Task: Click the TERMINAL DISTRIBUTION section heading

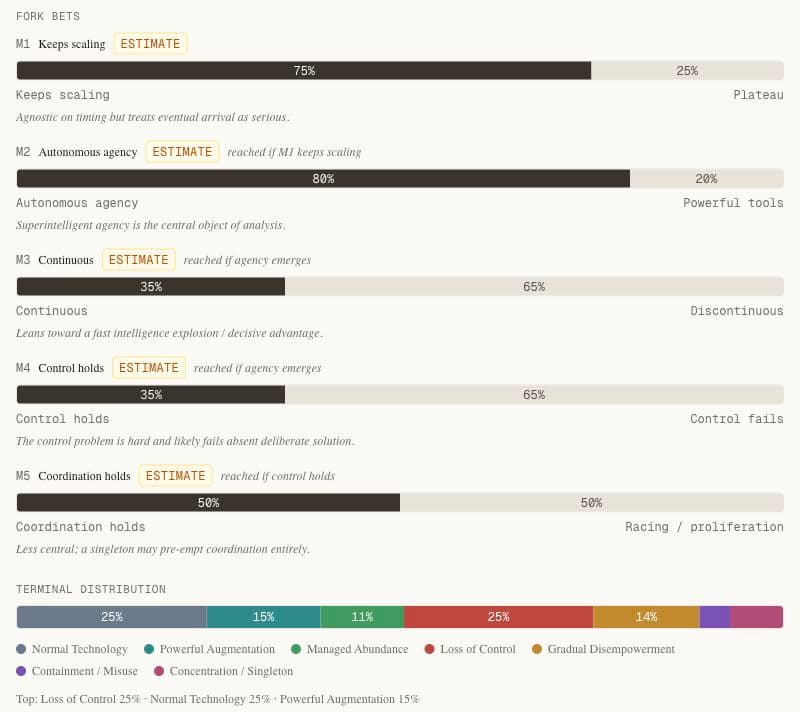Action: [91, 589]
